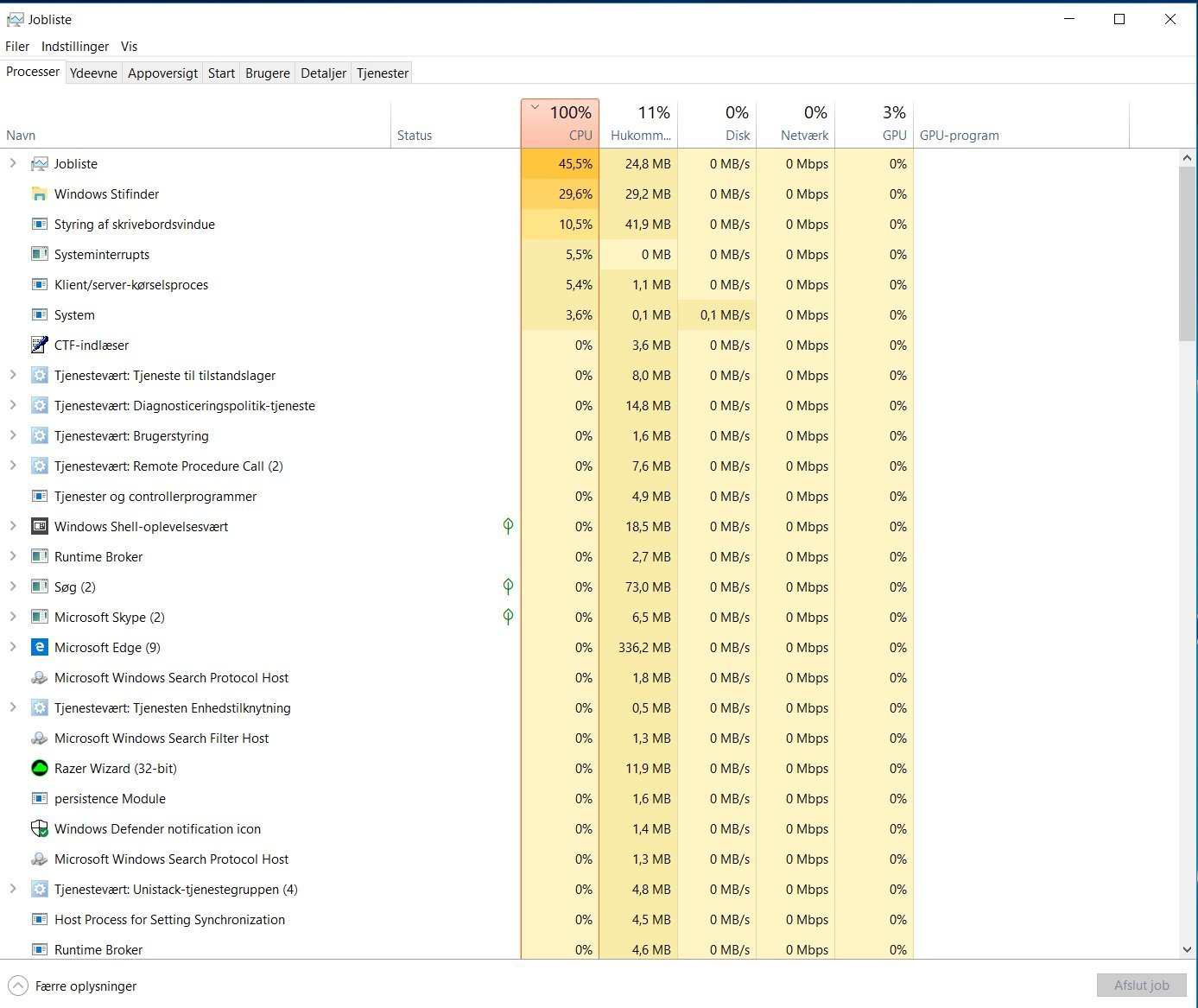The image size is (1198, 1008).
Task: Click the Windows Shell-oplevelsesvært icon
Action: click(x=39, y=527)
